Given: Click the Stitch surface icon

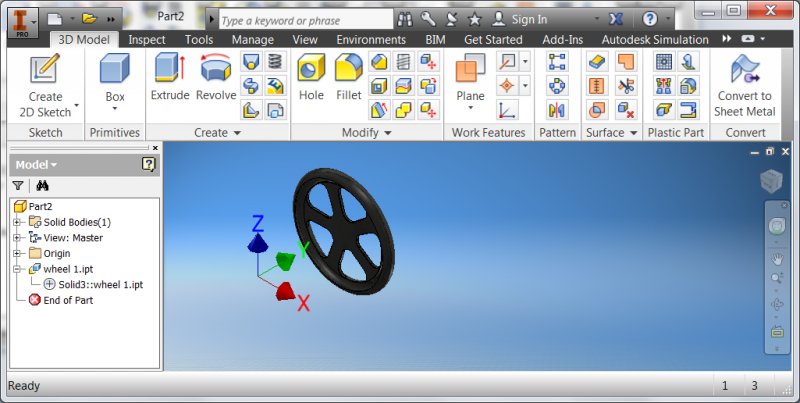Looking at the screenshot, I should (x=597, y=86).
